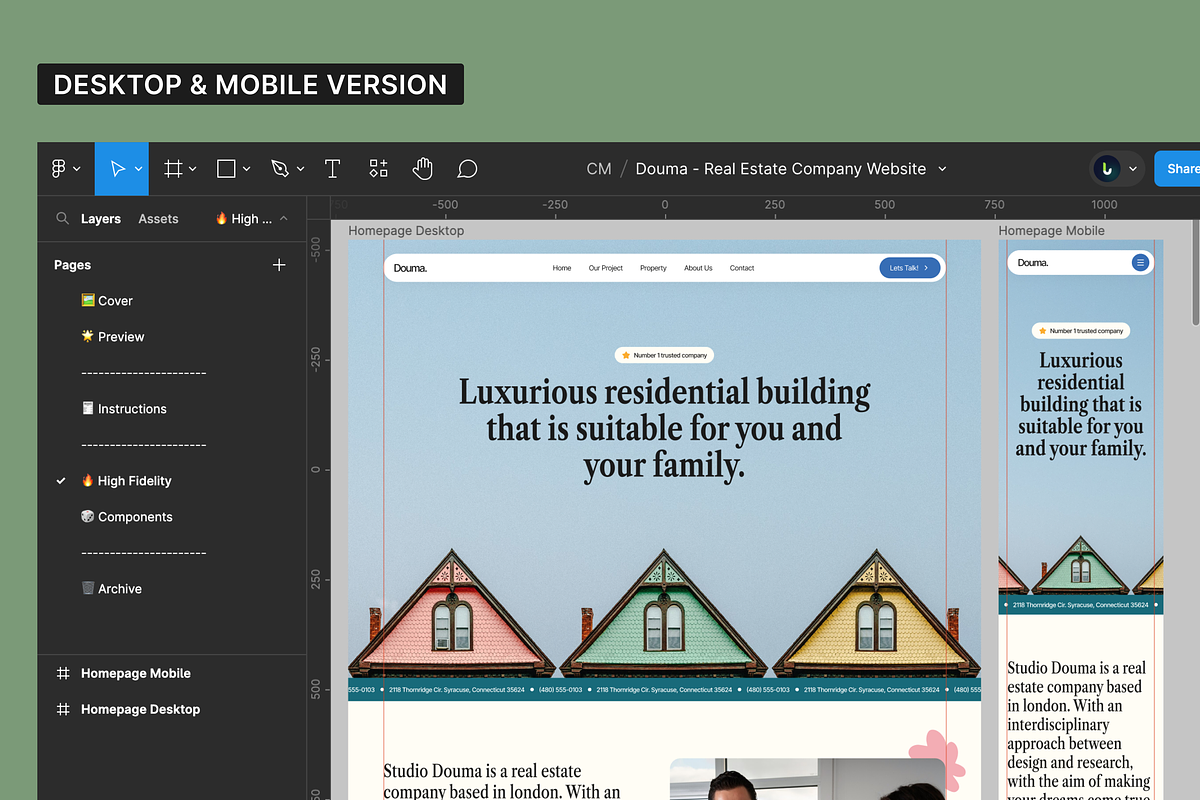Viewport: 1200px width, 800px height.
Task: Click the user avatar in toolbar
Action: (x=1106, y=169)
